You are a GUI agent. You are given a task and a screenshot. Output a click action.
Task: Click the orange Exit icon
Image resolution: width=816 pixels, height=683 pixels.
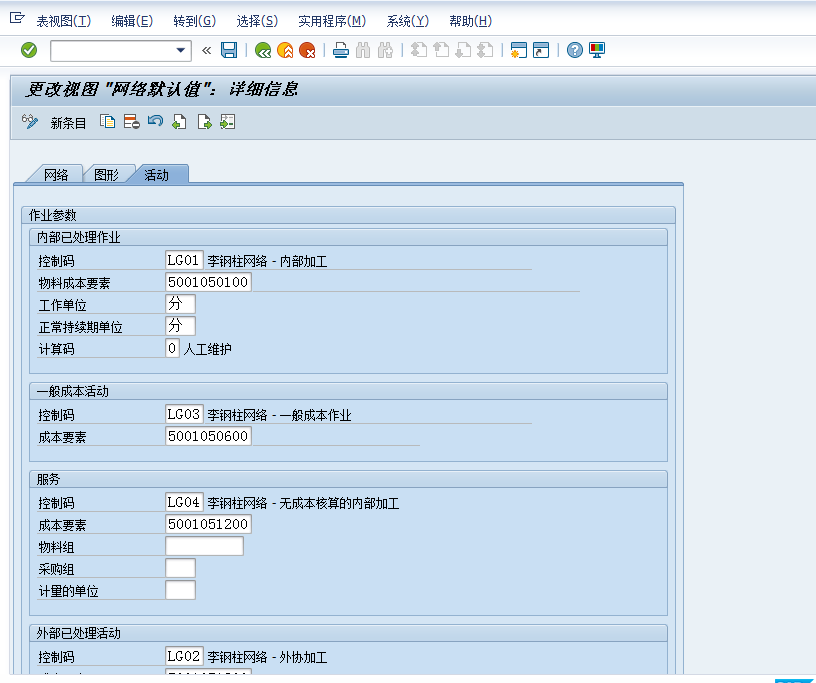[x=285, y=50]
